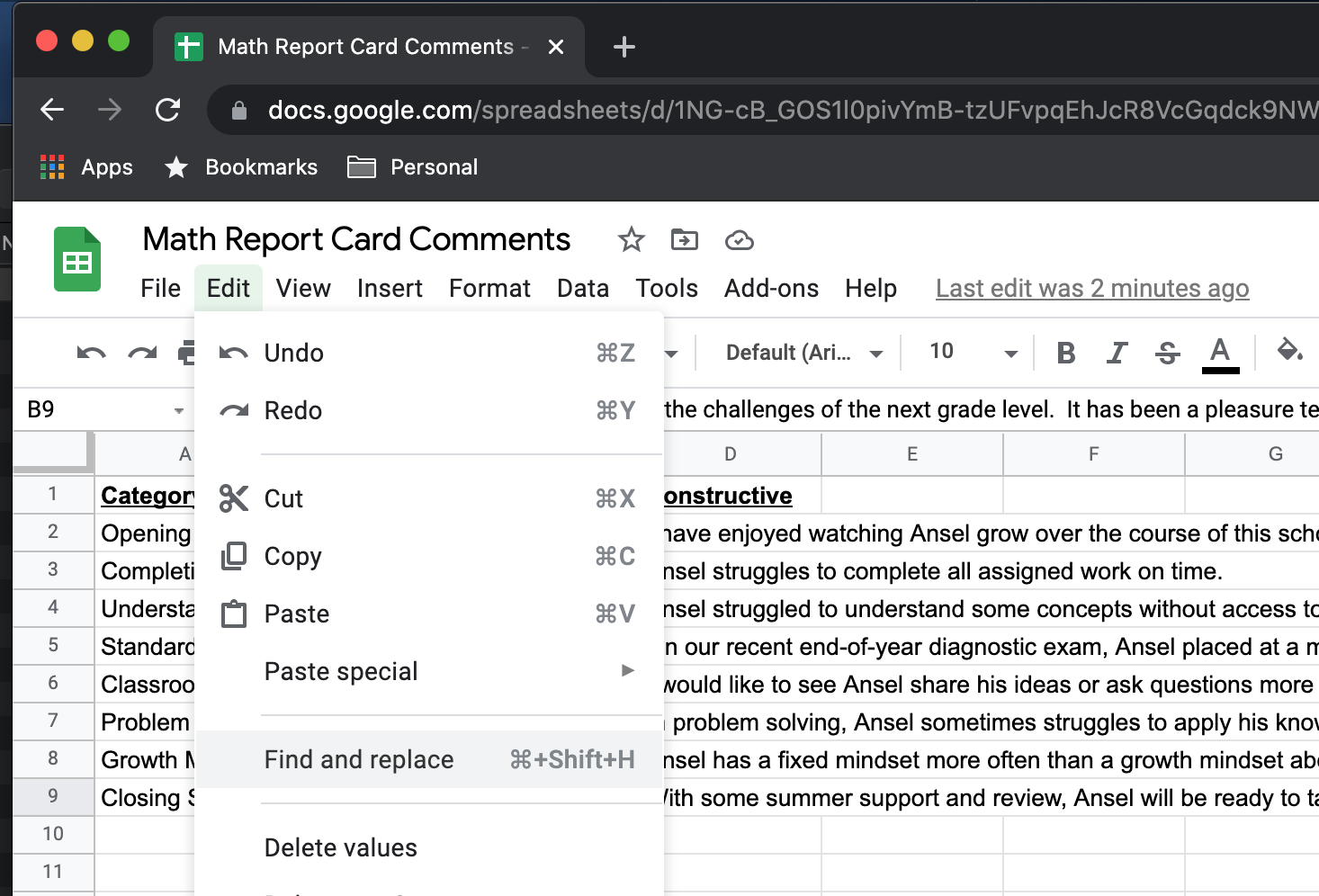
Task: Click the toolbar undo arrow
Action: pyautogui.click(x=91, y=353)
